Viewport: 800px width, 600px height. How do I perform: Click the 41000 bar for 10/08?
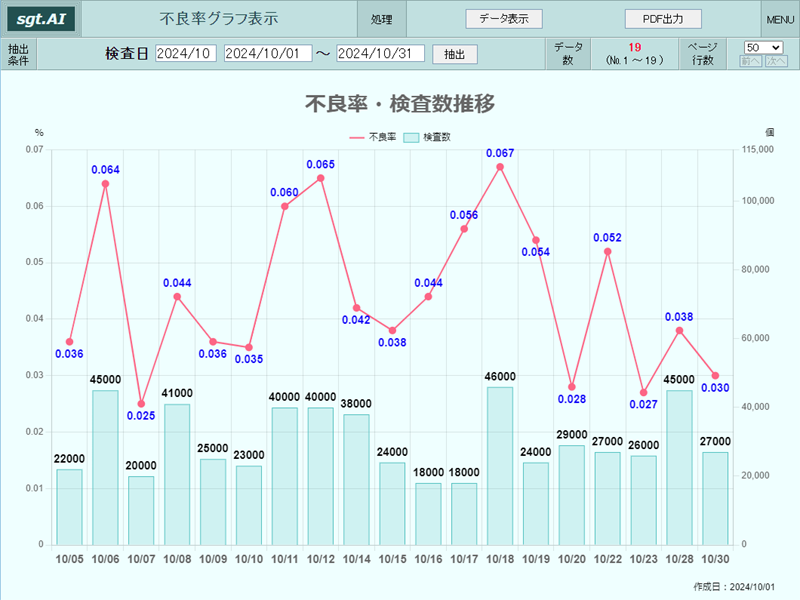(x=177, y=474)
